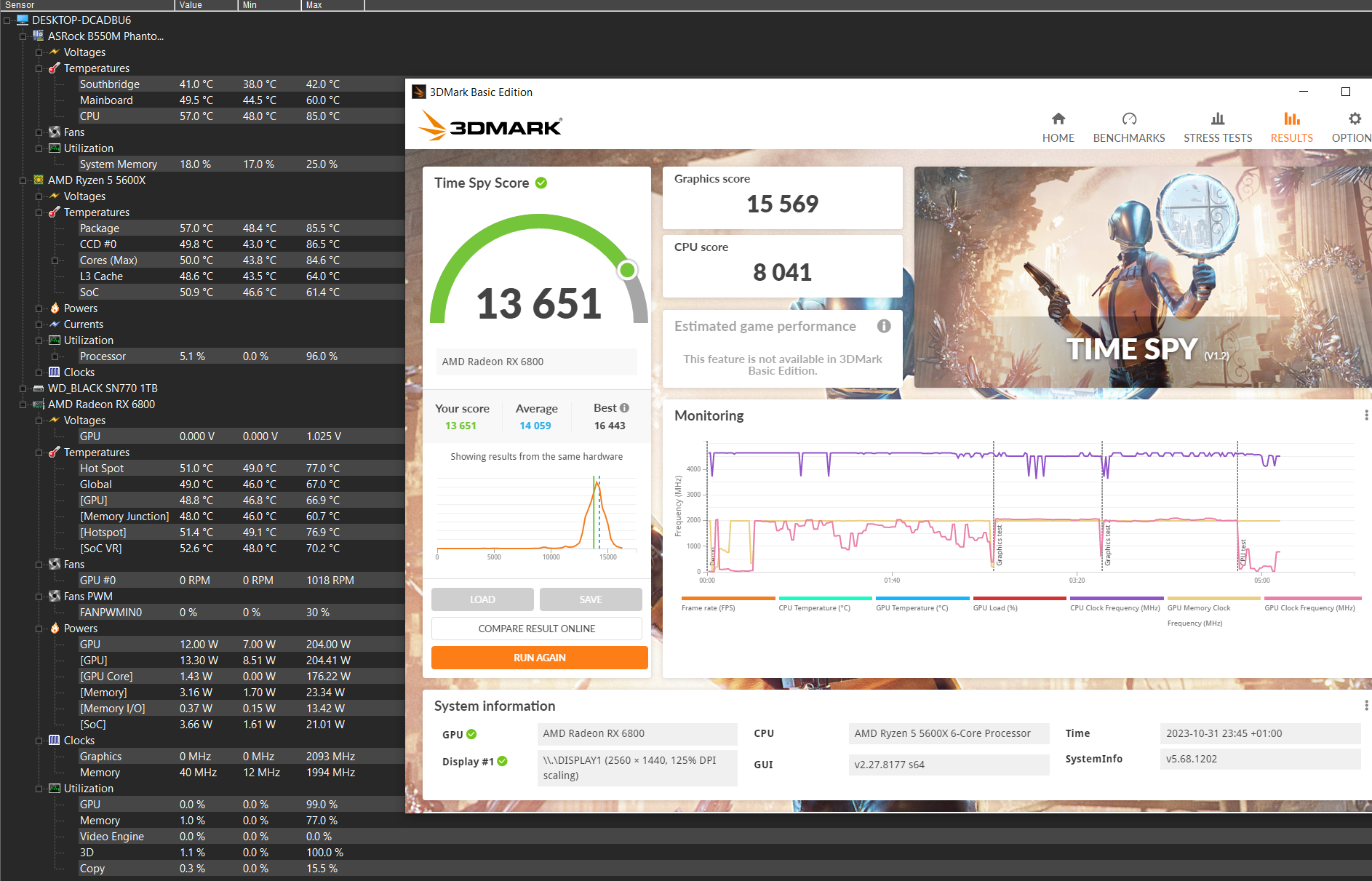Click graphics card icon beside AMD Radeon RX 6800 in tree
This screenshot has width=1372, height=881.
pos(39,404)
